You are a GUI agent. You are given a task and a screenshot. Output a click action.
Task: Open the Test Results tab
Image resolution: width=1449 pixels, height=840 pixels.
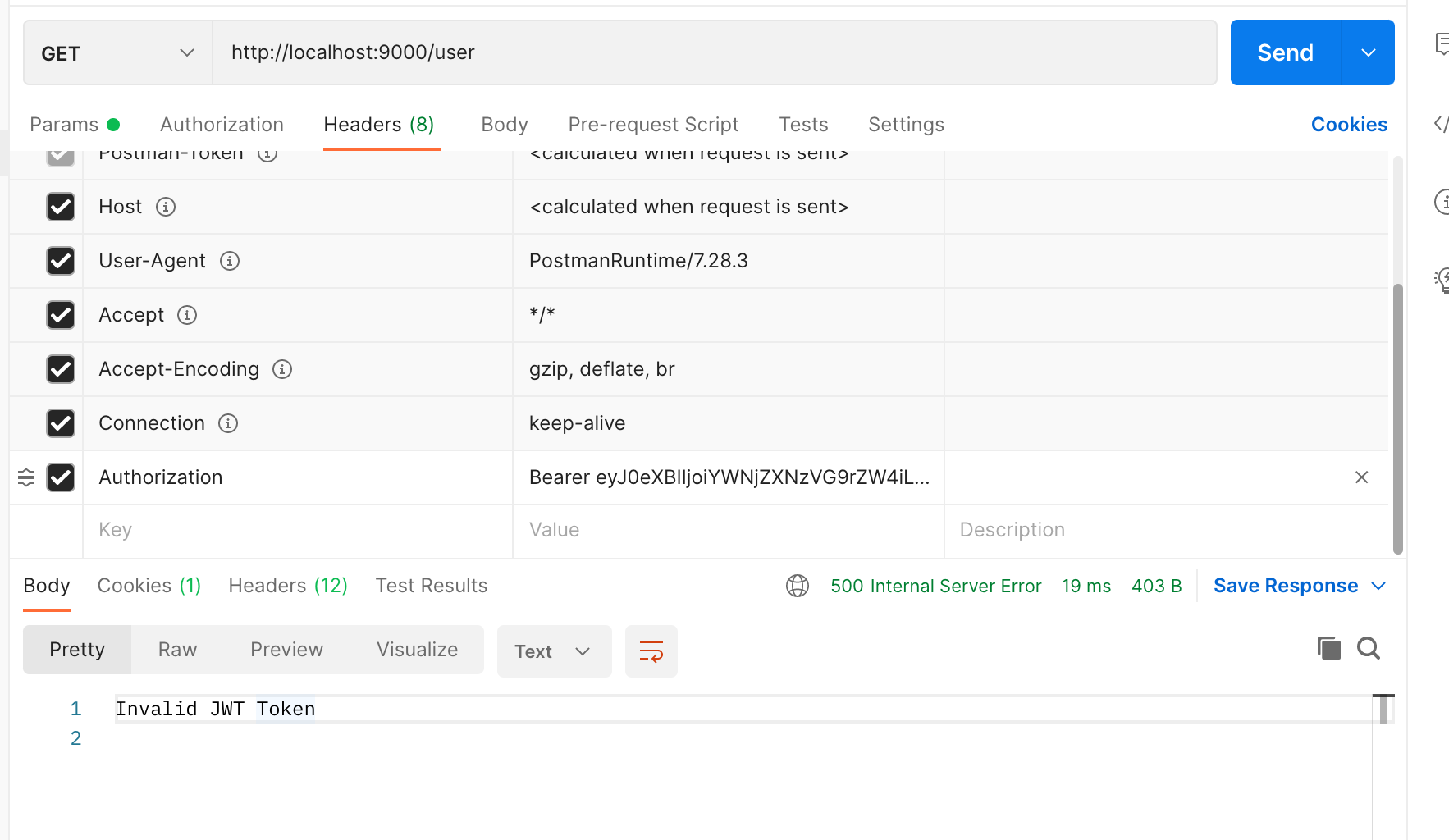coord(432,586)
